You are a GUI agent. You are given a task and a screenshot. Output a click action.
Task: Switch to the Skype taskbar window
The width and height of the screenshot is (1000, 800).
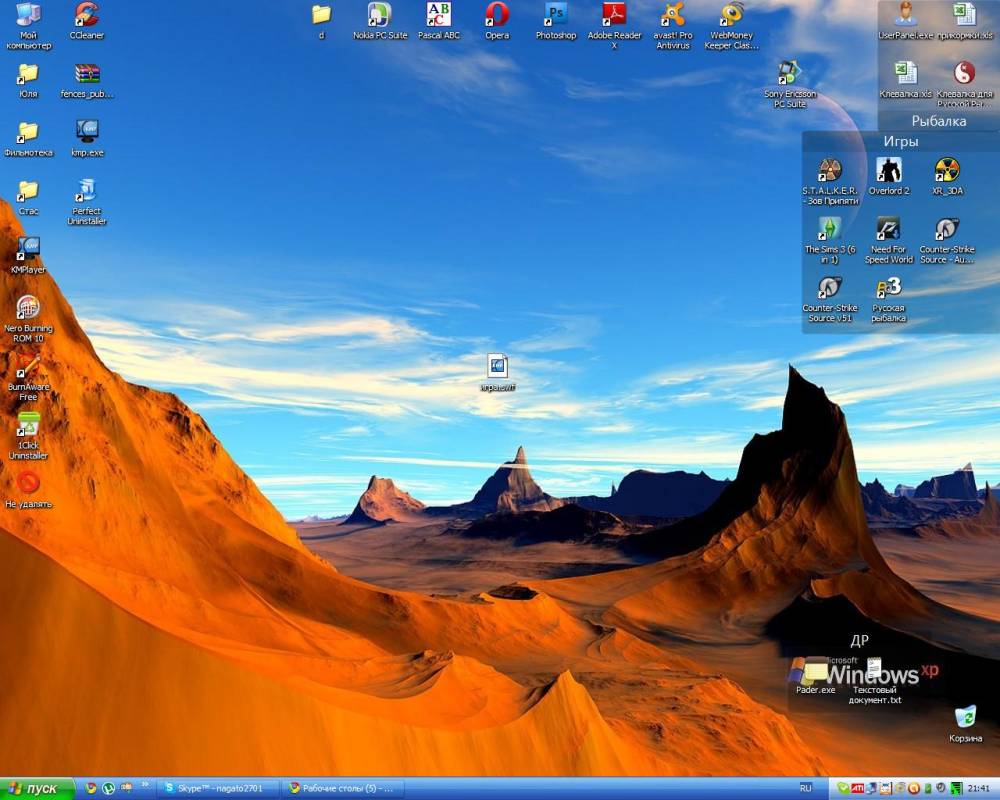[218, 788]
